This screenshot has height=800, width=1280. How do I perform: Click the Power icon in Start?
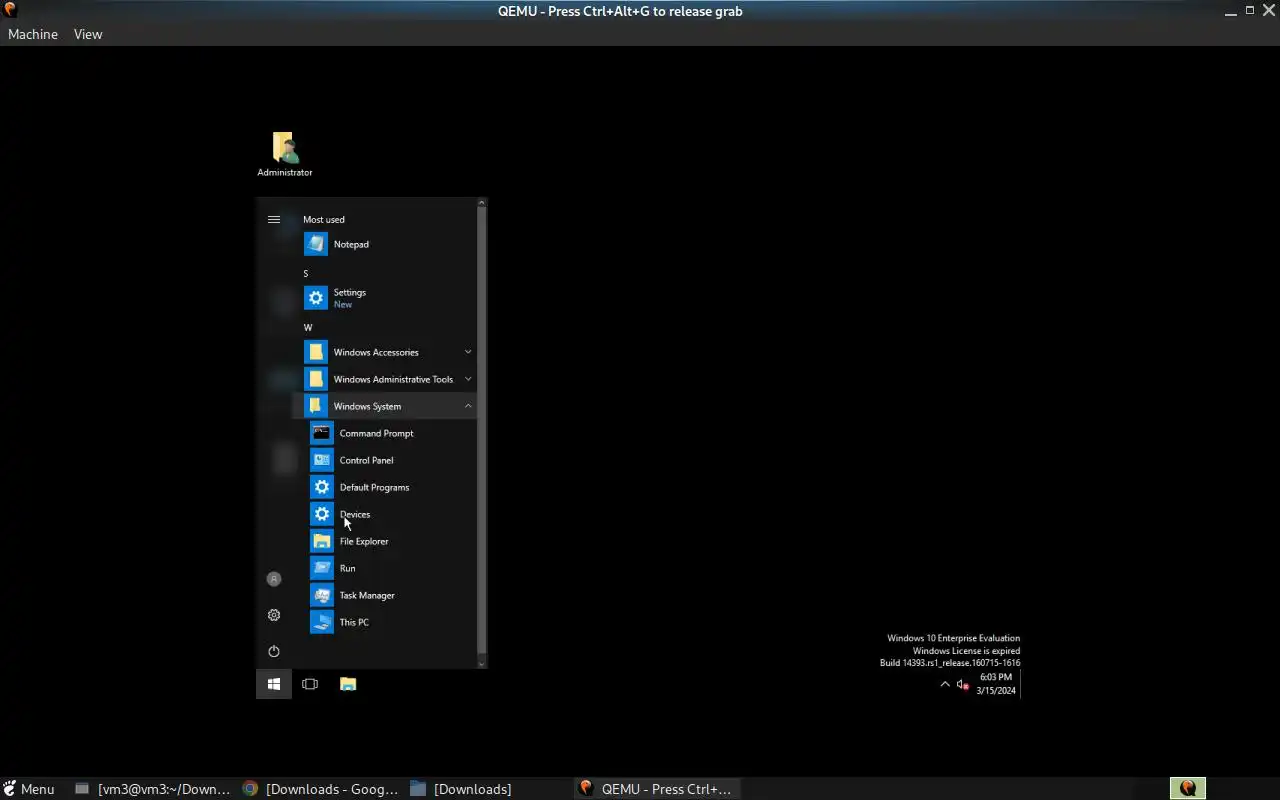(x=274, y=651)
